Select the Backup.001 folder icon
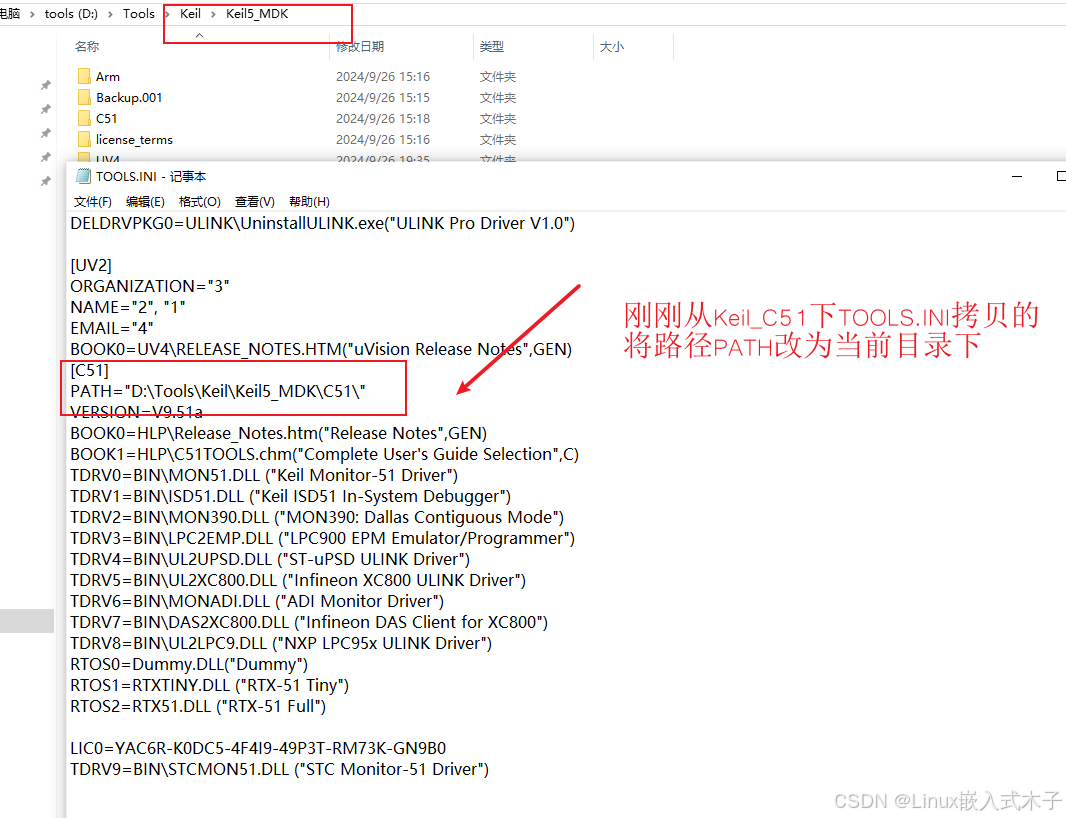Viewport: 1066px width, 818px height. click(x=84, y=98)
